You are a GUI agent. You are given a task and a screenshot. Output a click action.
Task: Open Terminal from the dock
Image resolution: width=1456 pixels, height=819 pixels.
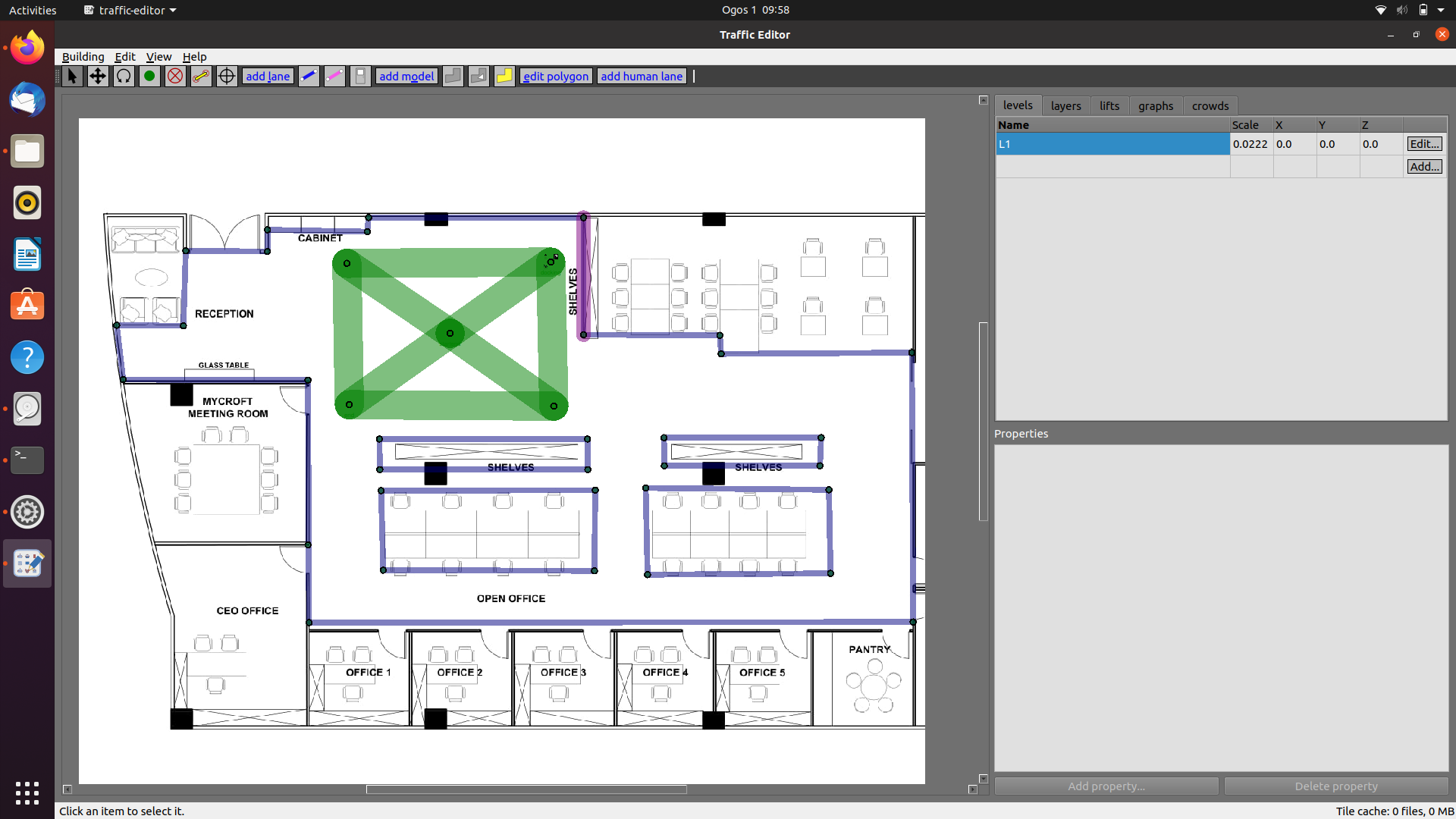[x=27, y=460]
